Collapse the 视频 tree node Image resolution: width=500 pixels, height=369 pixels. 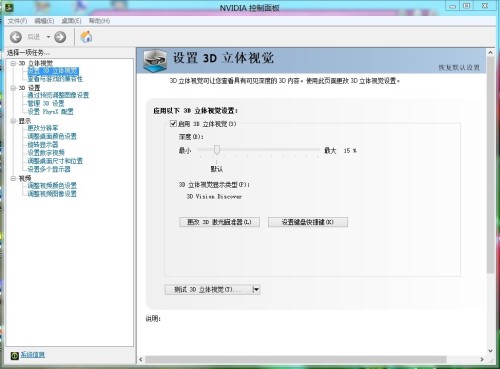click(13, 178)
